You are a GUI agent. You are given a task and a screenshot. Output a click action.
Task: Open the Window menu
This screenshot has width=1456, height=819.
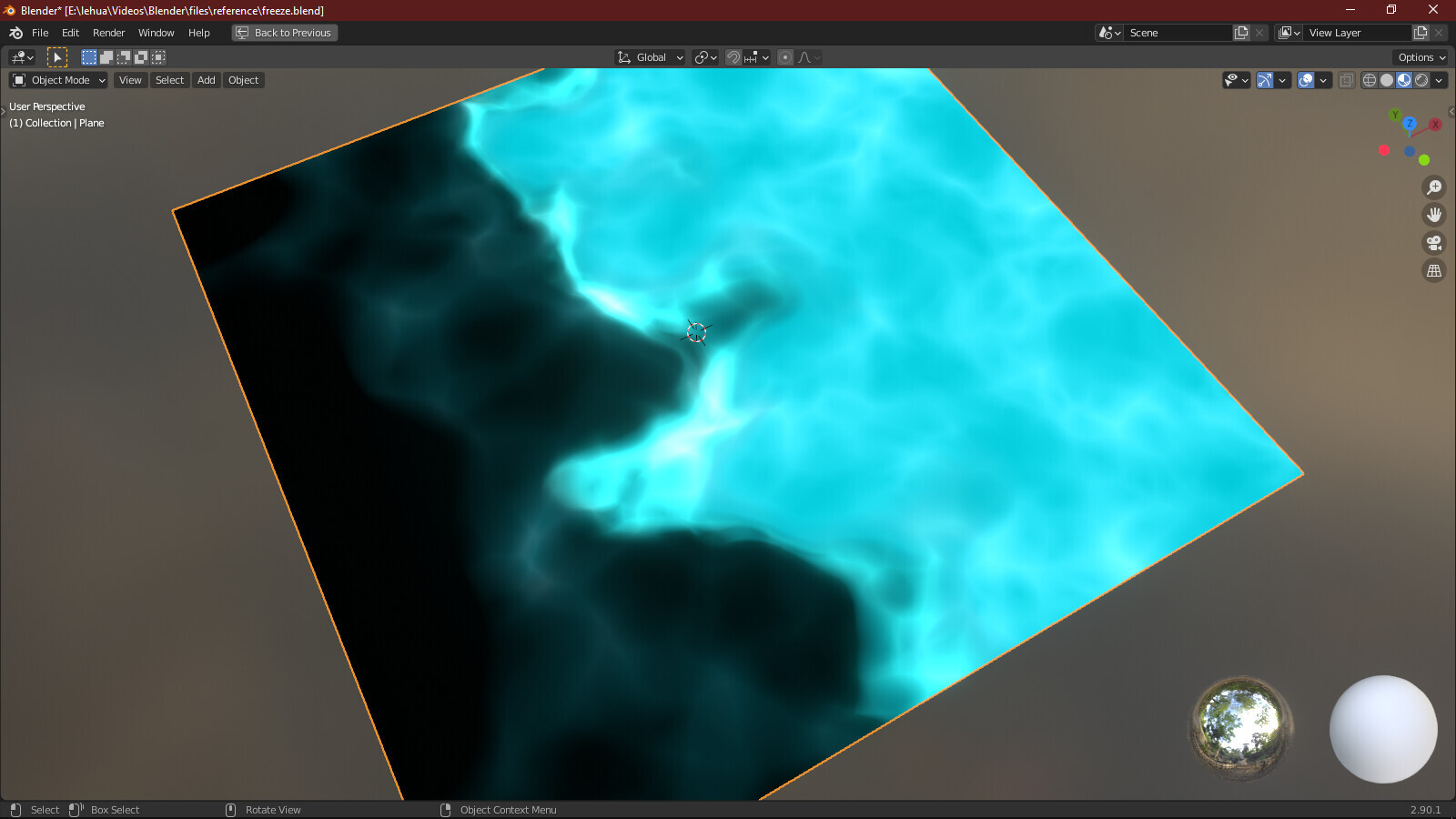click(x=156, y=32)
